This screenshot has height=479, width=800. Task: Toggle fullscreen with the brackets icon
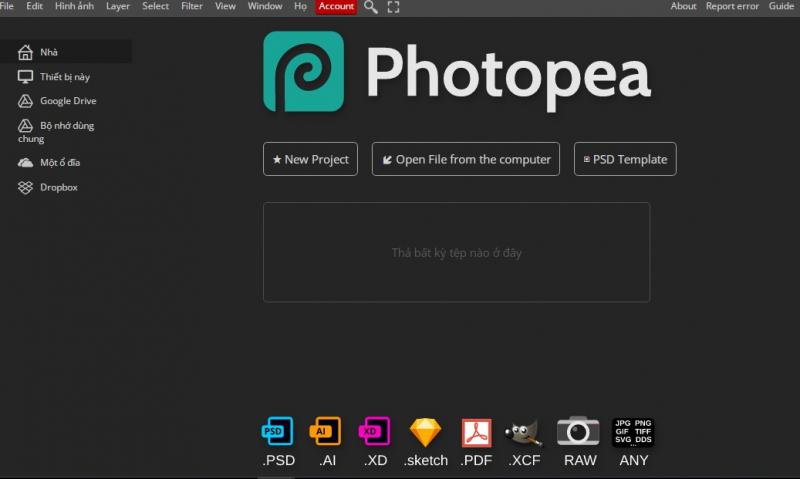393,7
